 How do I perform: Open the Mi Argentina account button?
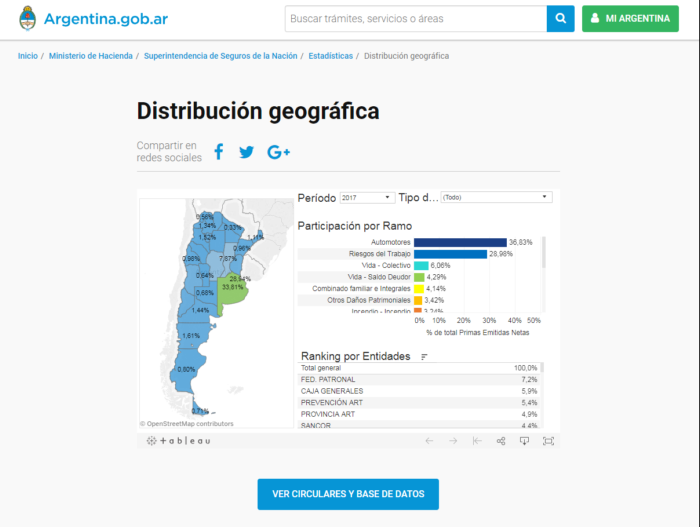(630, 19)
